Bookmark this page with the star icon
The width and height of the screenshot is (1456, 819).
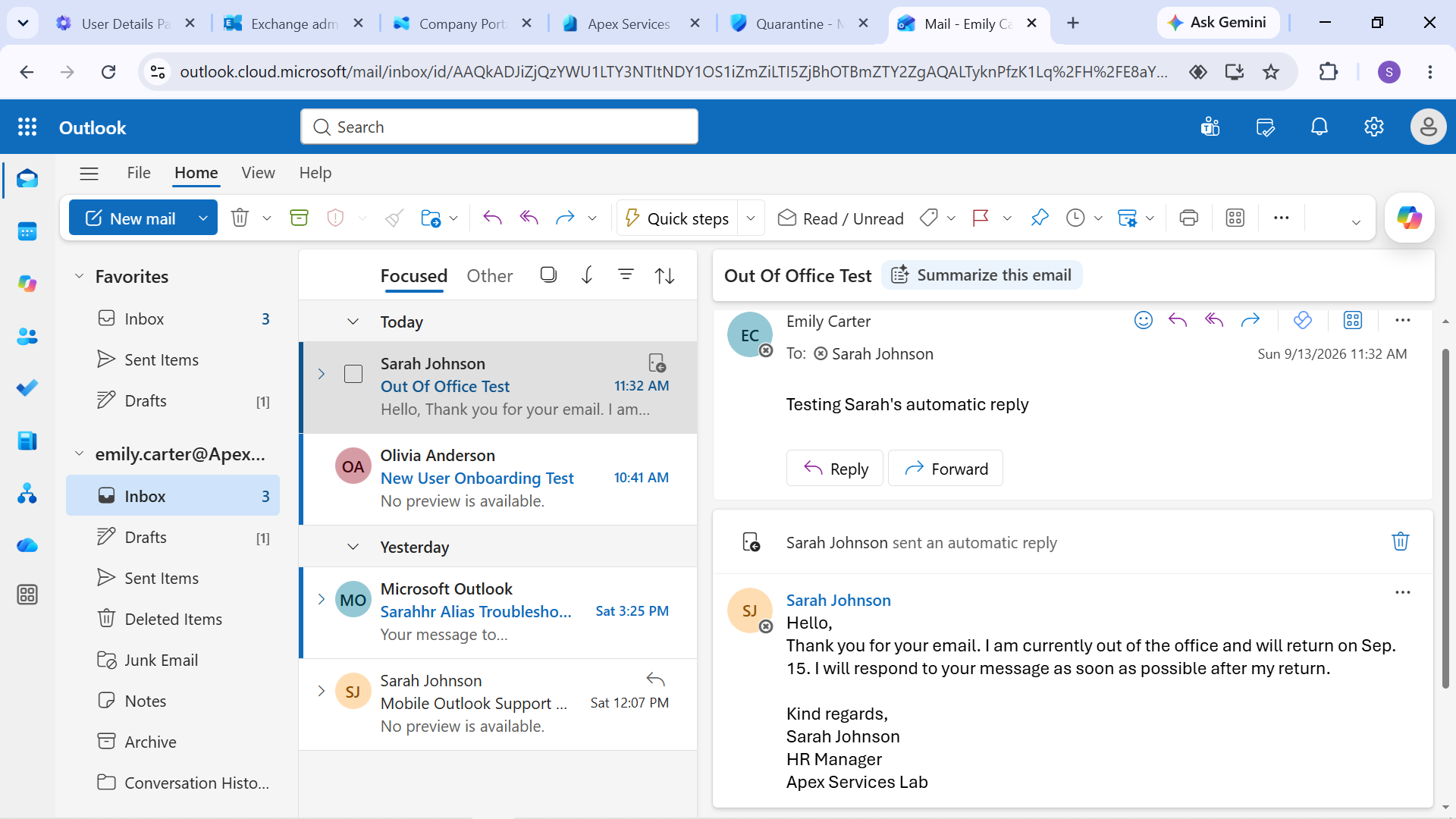click(1271, 72)
